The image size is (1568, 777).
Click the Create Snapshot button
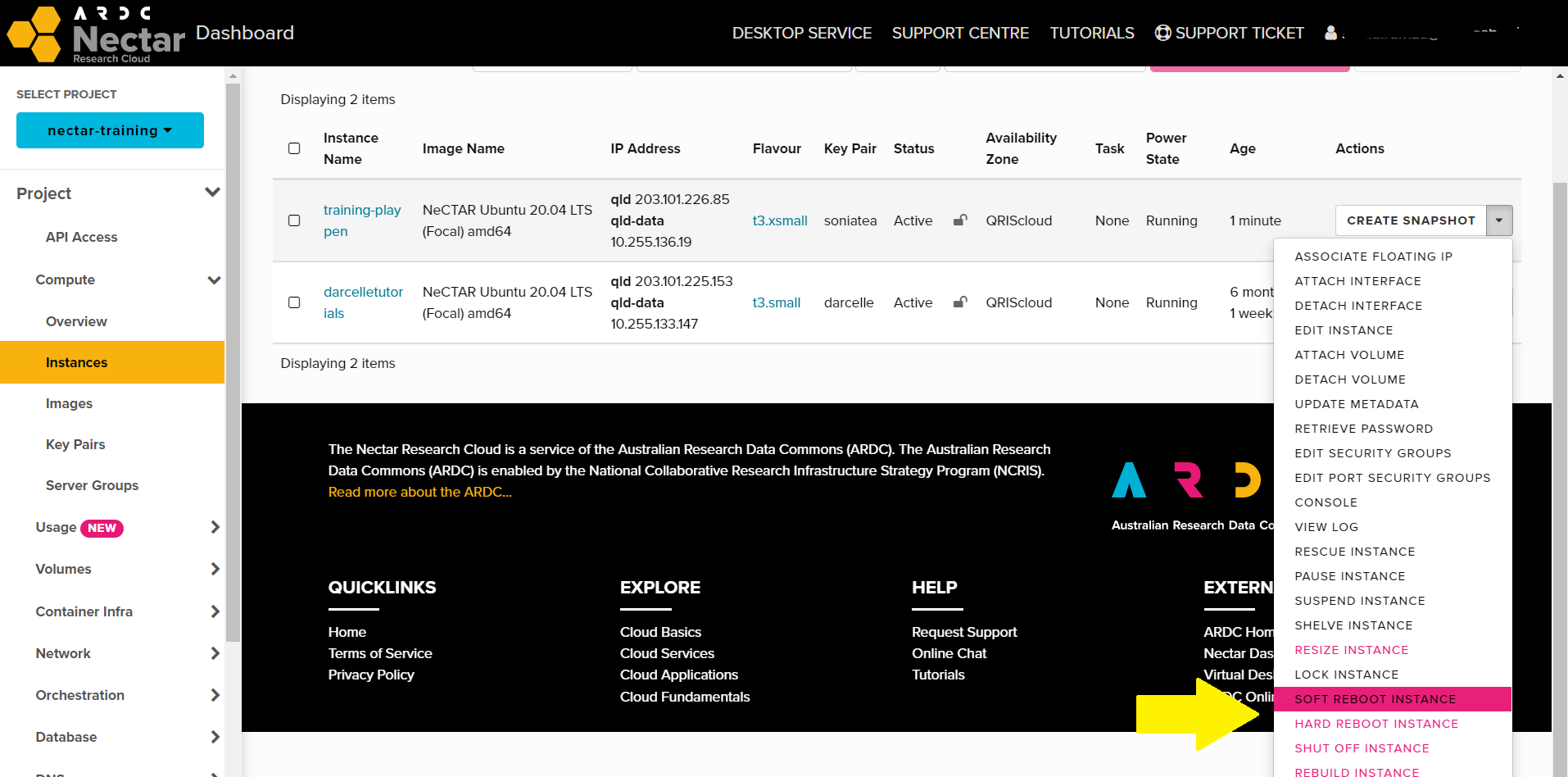1411,220
